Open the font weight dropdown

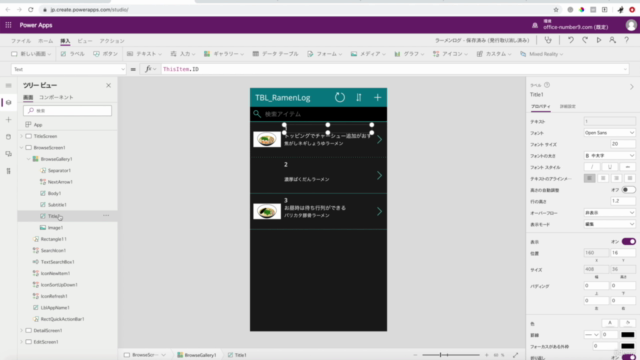click(x=609, y=156)
